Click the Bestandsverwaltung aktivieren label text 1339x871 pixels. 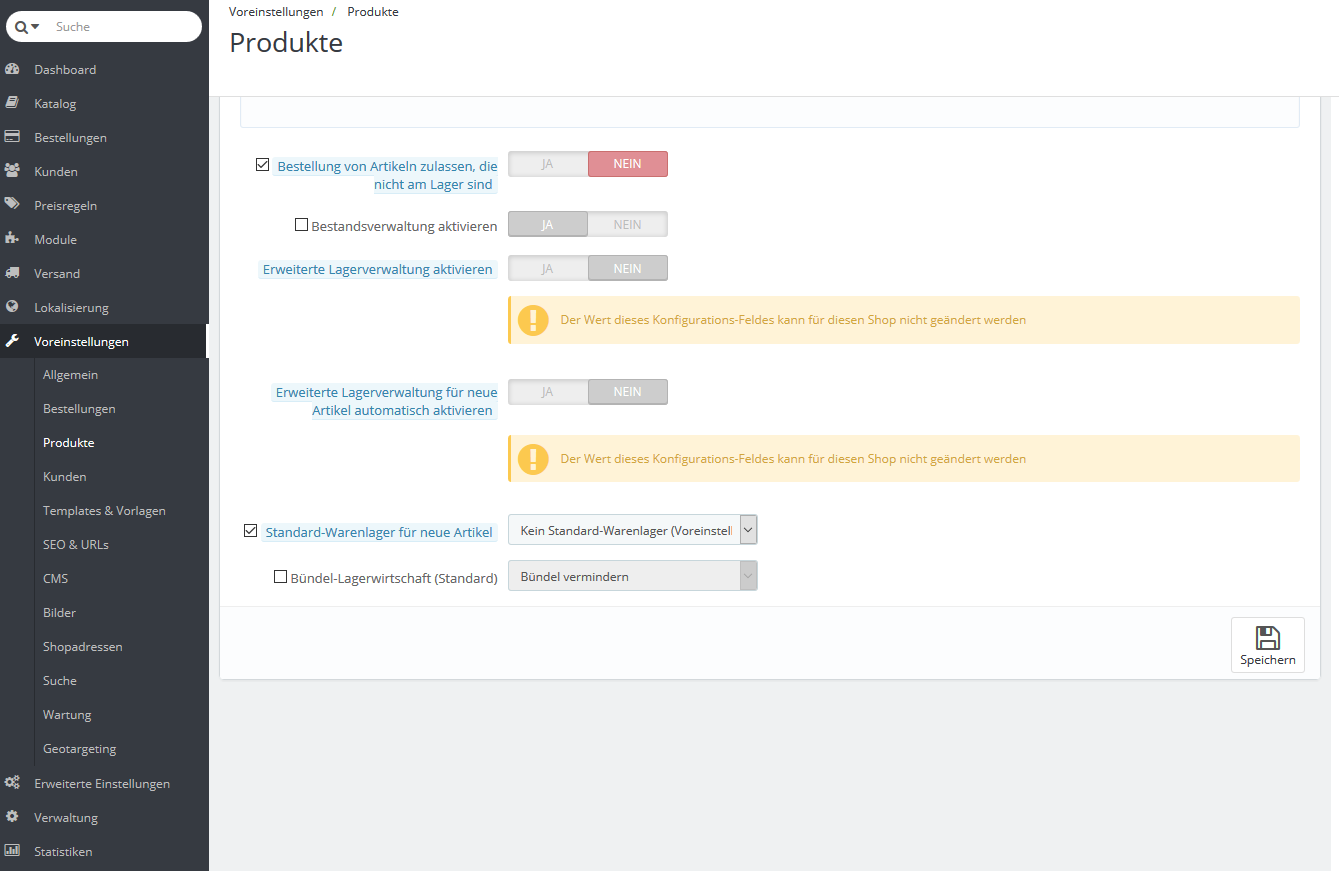[x=404, y=227]
